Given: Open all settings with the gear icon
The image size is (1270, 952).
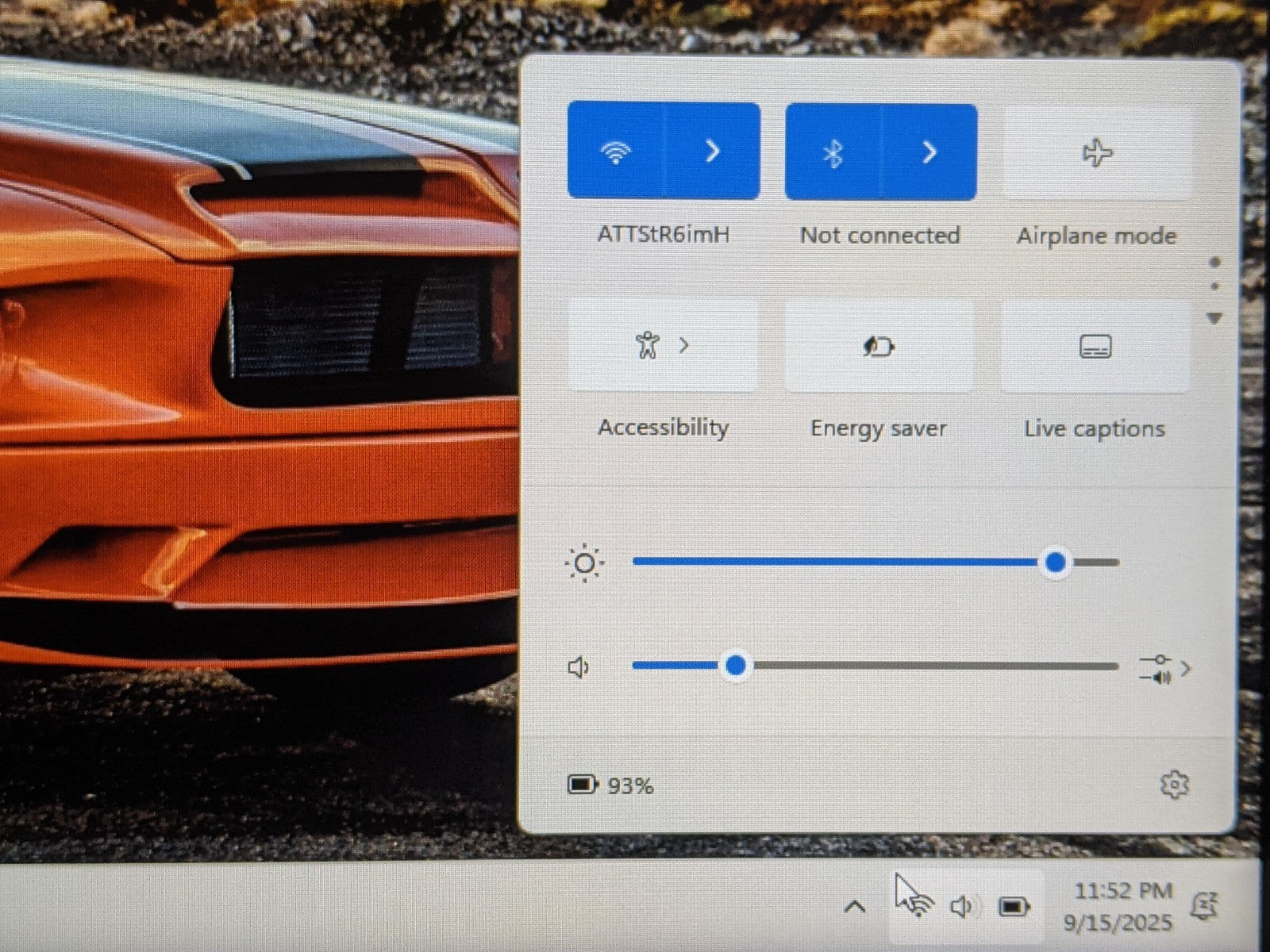Looking at the screenshot, I should coord(1174,785).
